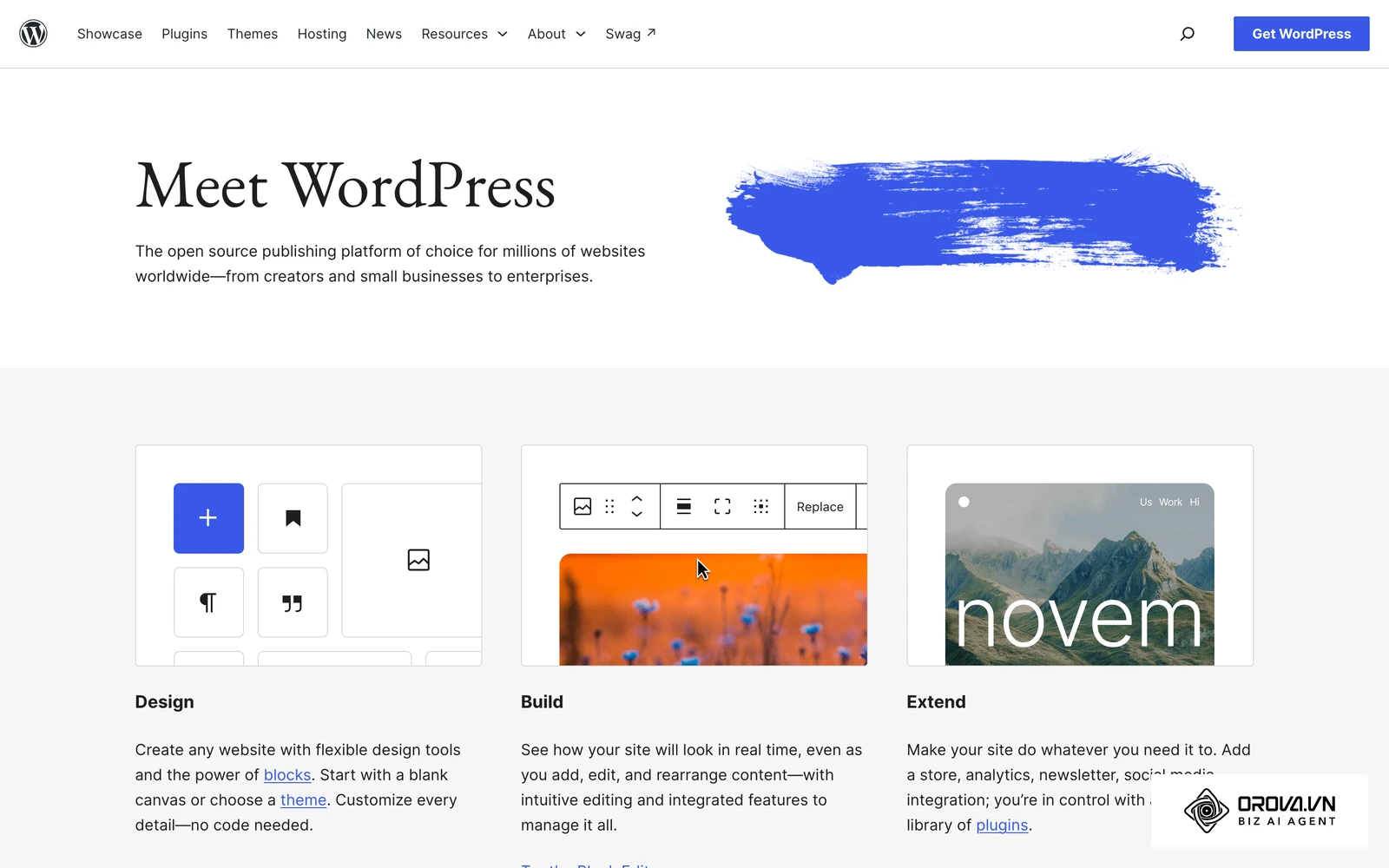Select the bookmark block icon
Image resolution: width=1389 pixels, height=868 pixels.
click(293, 518)
